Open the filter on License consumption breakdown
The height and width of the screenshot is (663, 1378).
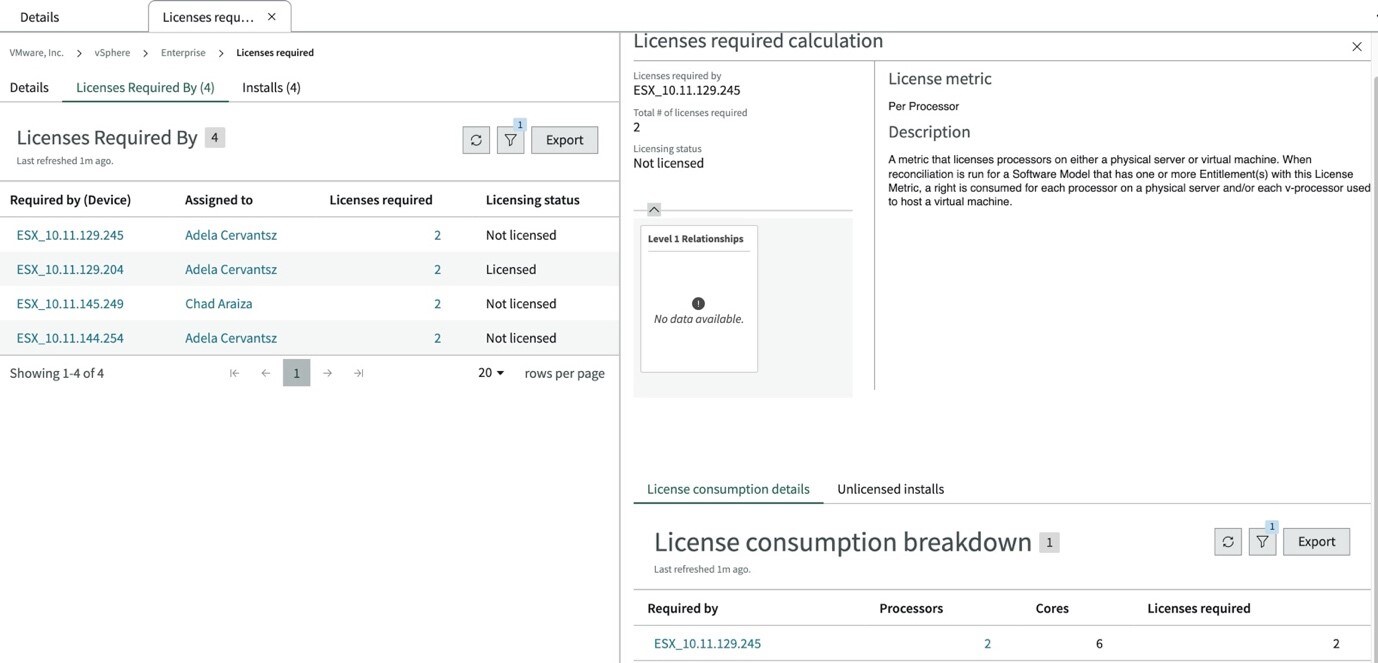[x=1261, y=540]
